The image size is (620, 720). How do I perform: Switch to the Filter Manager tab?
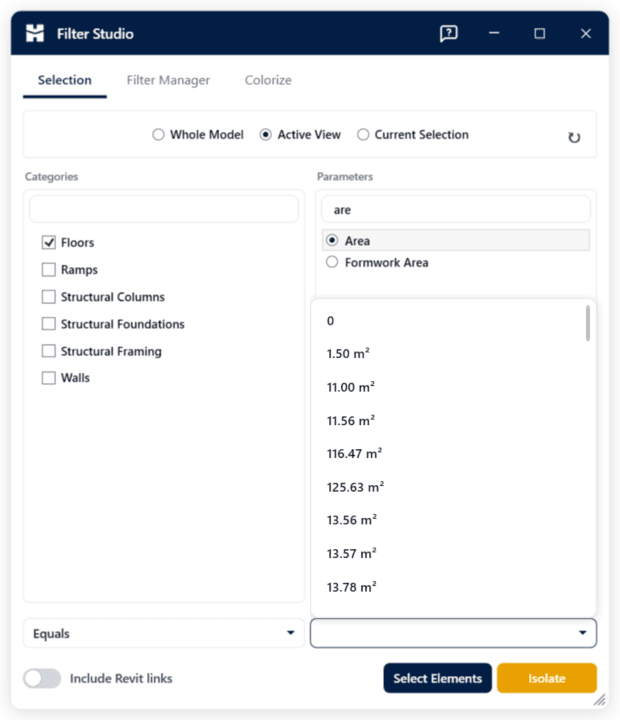coord(168,80)
